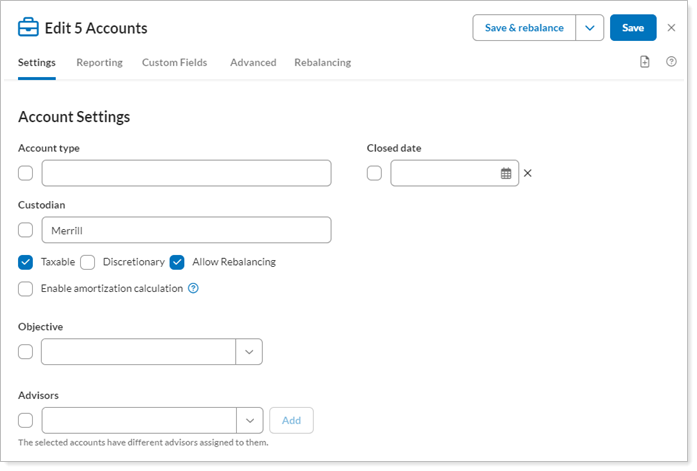The height and width of the screenshot is (471, 697).
Task: Open the Closed date calendar picker
Action: (506, 173)
